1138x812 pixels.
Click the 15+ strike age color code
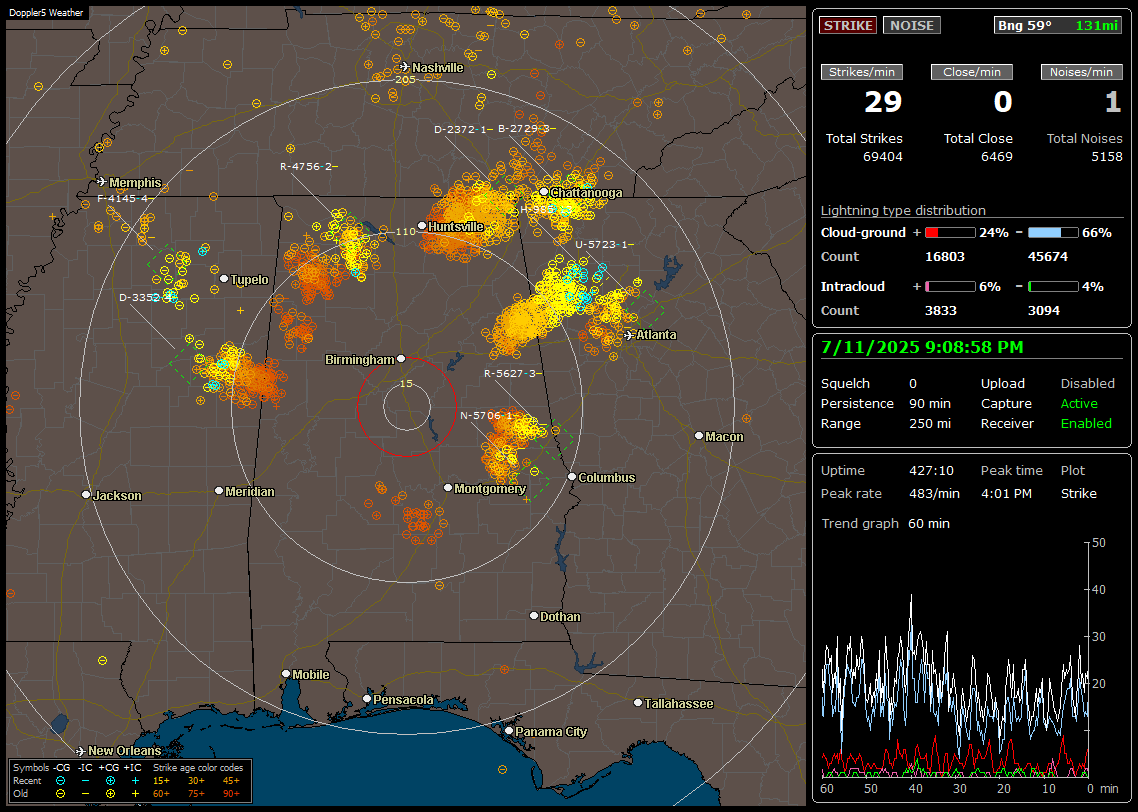click(161, 781)
